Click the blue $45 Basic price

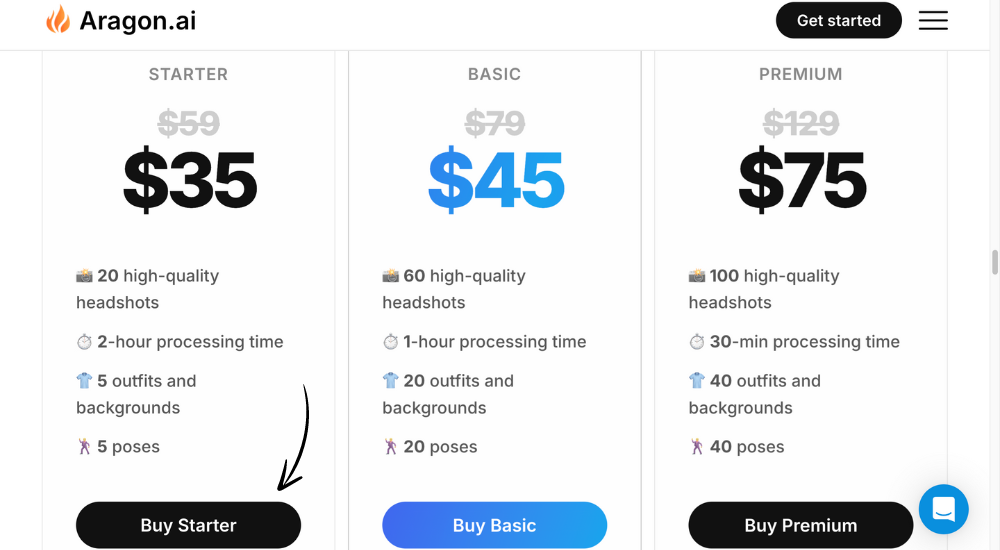coord(496,180)
